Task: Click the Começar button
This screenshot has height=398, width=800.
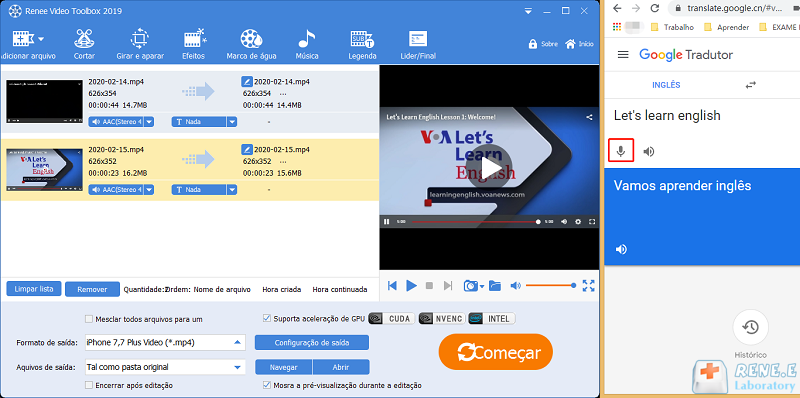Action: [x=495, y=352]
